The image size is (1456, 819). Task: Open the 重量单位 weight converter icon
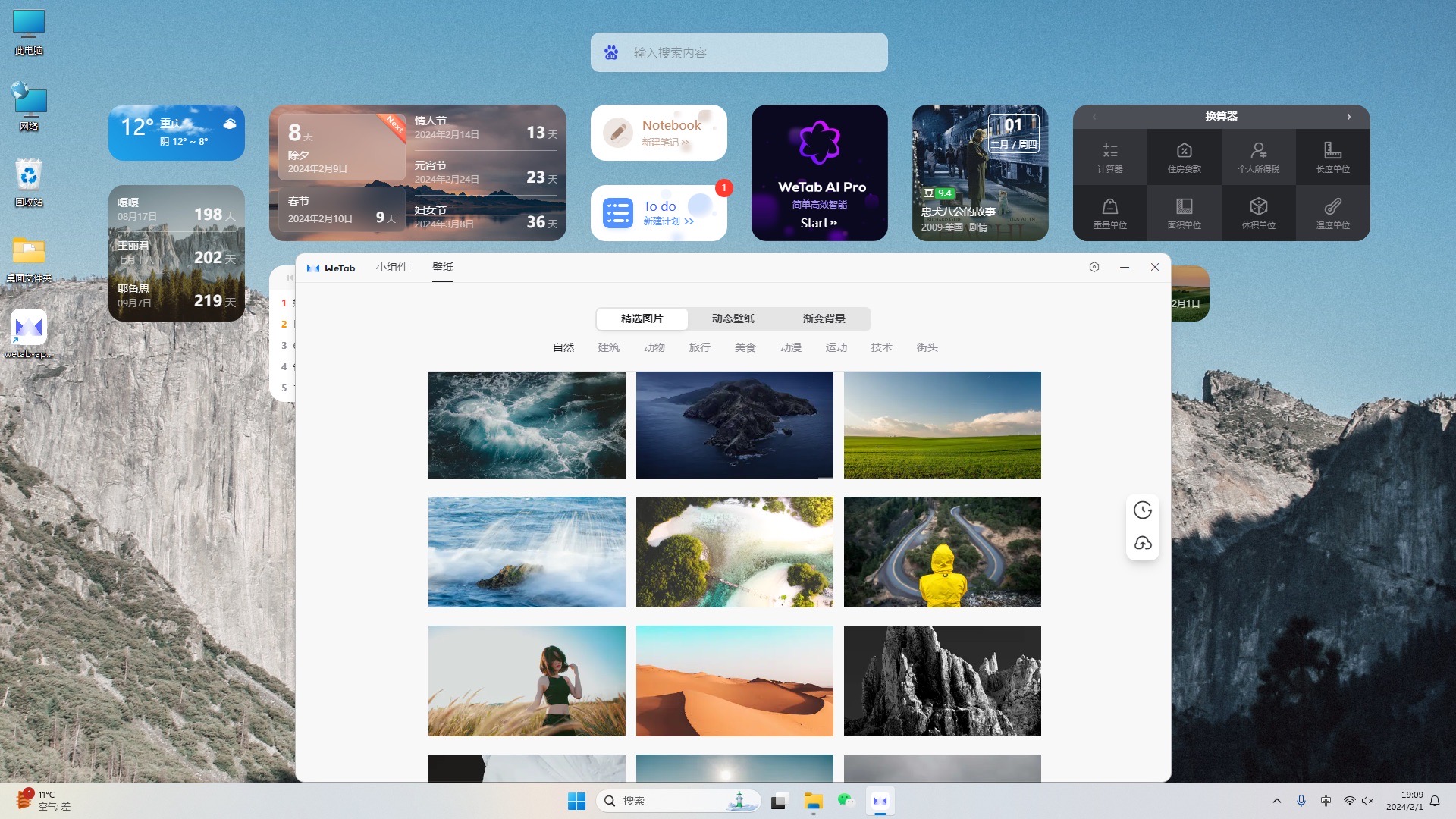(x=1109, y=213)
